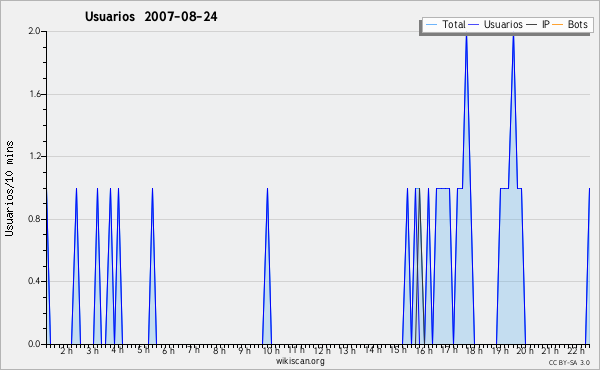Click the '13 h' x-axis label
The width and height of the screenshot is (600, 370).
click(x=347, y=350)
